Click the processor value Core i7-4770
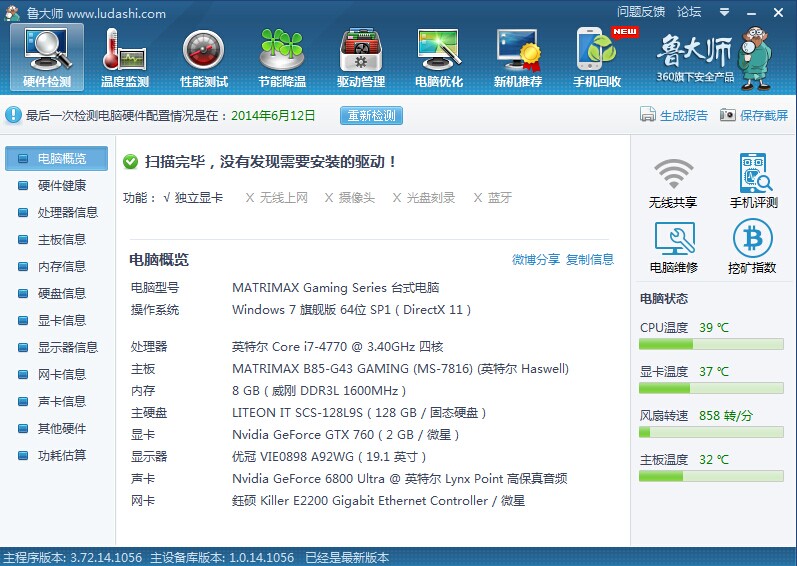 click(x=338, y=347)
